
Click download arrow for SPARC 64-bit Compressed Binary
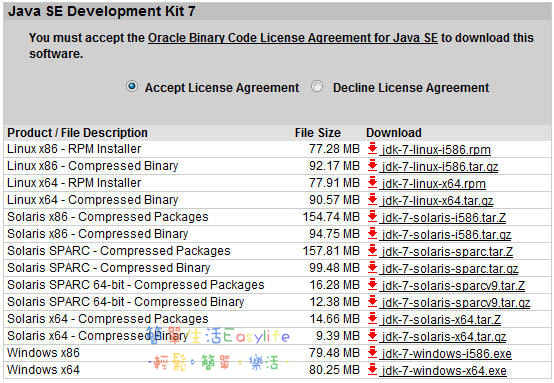pyautogui.click(x=372, y=301)
